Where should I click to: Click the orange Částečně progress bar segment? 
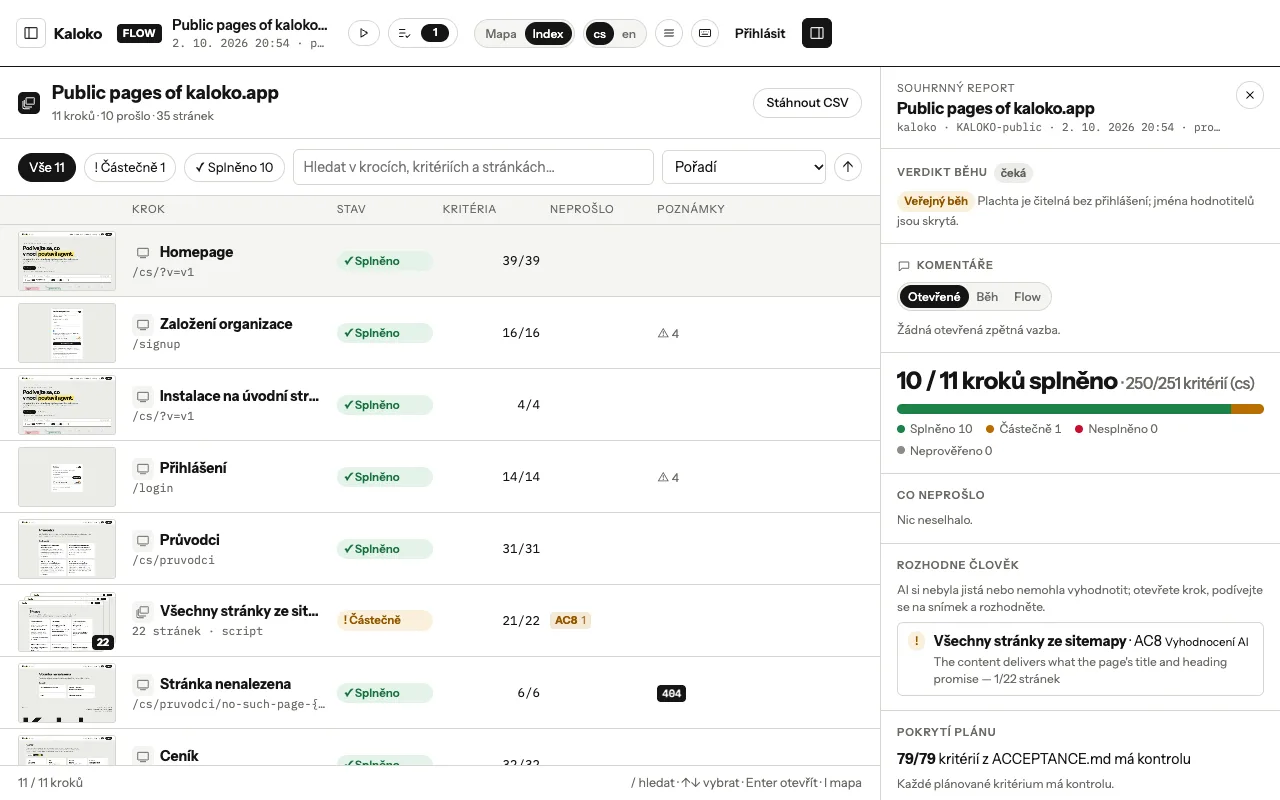tap(1247, 408)
